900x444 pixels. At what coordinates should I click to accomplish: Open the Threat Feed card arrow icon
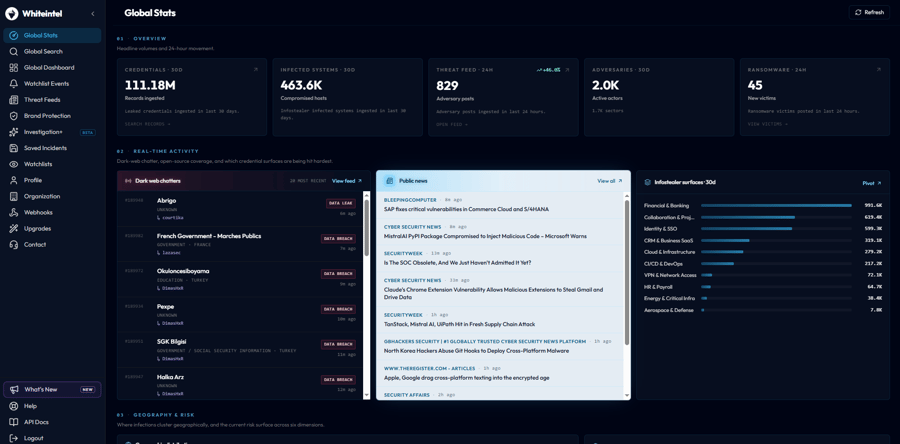click(x=567, y=69)
